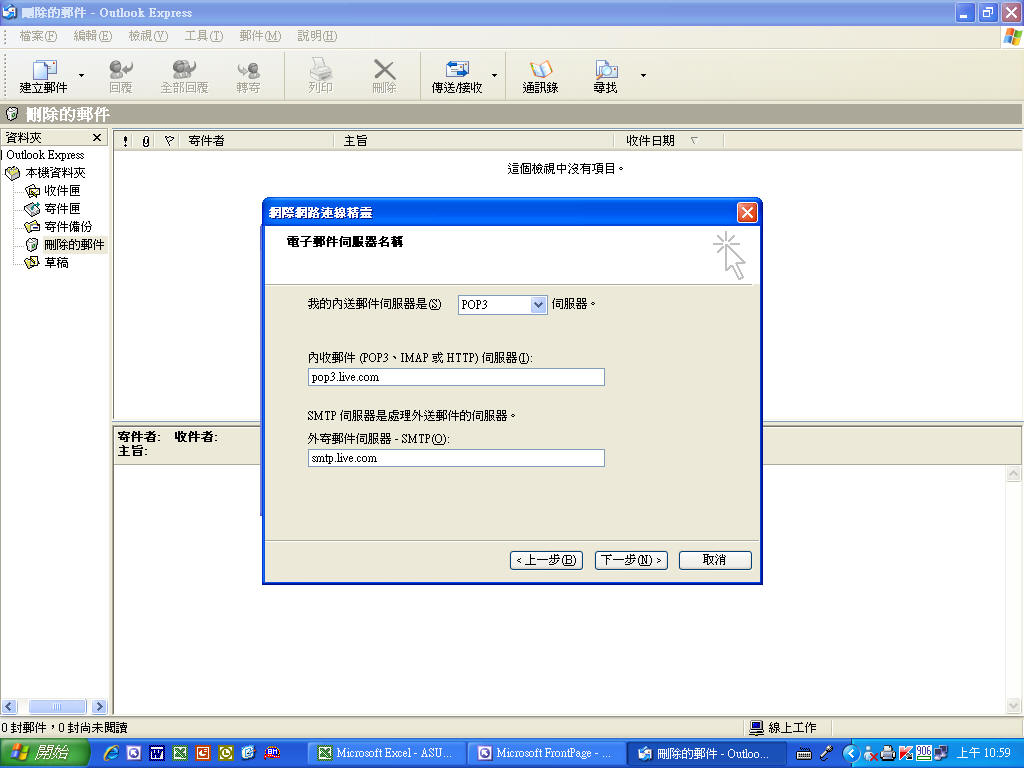Viewport: 1024px width, 768px height.
Task: Sort by the priority (!) column header
Action: tap(125, 141)
